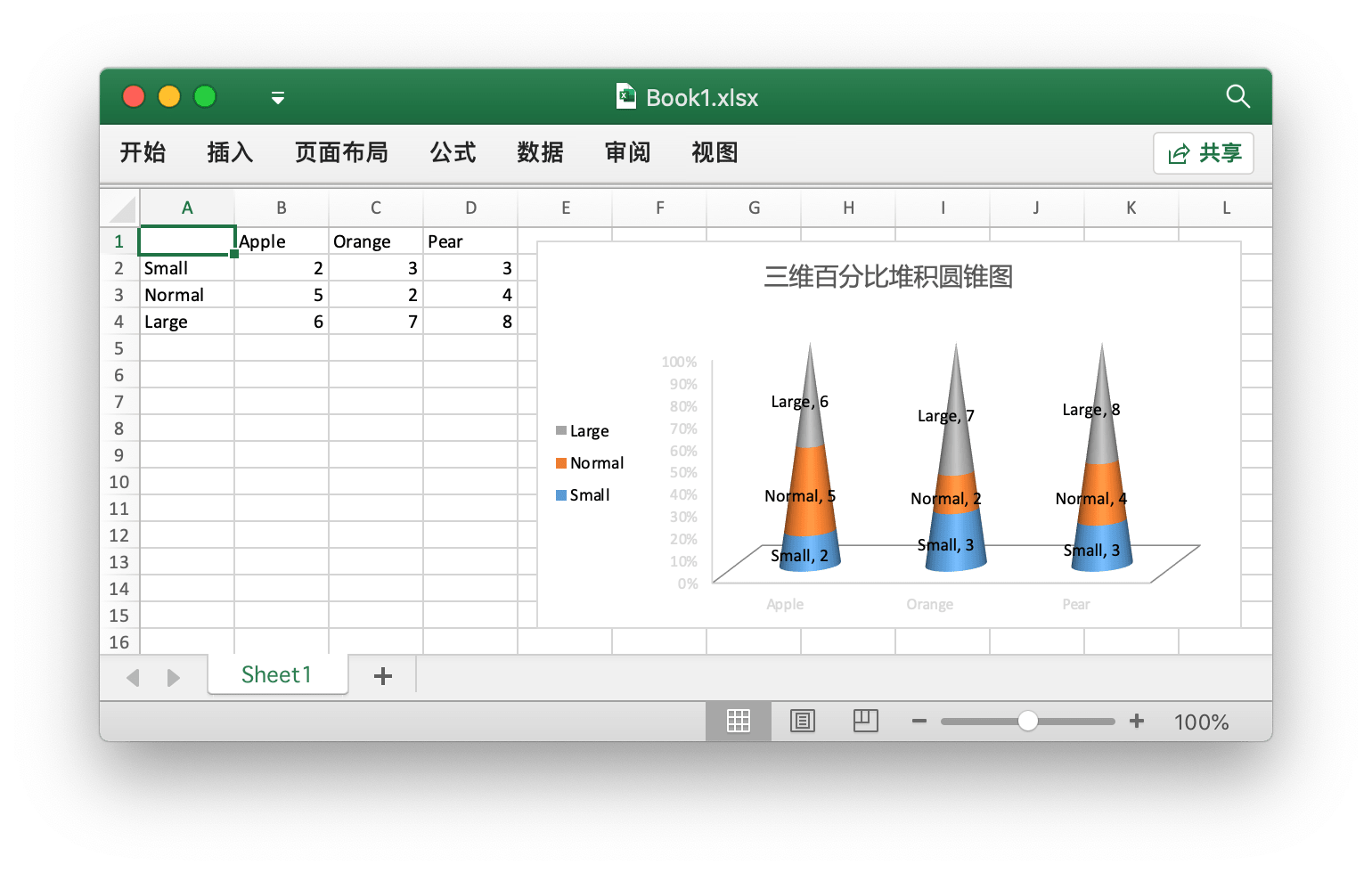Screen dimensions: 1372x873
Task: Open the 公式 ribbon tab
Action: coord(453,152)
